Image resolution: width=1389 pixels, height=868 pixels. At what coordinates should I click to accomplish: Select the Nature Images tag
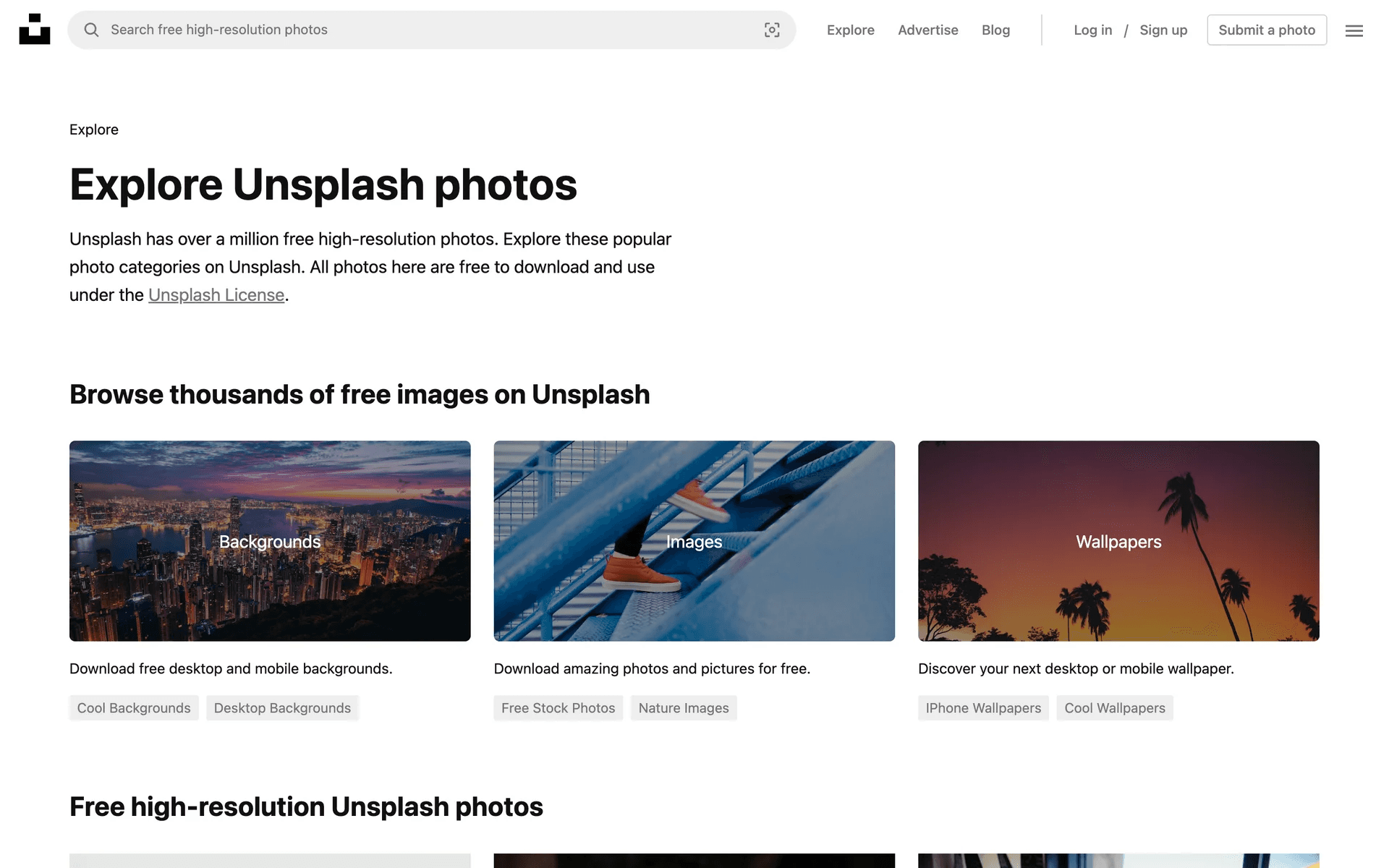point(683,708)
